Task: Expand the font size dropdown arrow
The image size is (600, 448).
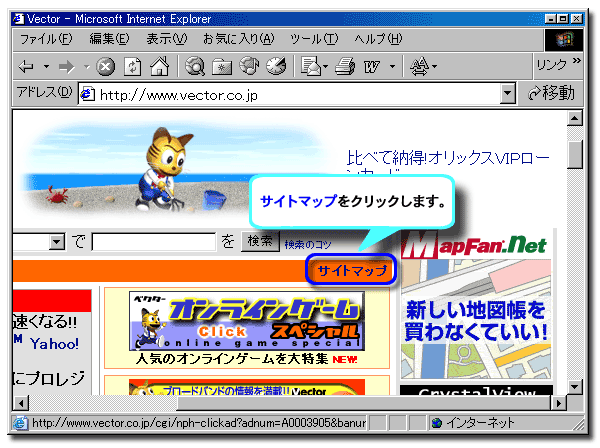Action: pos(435,67)
